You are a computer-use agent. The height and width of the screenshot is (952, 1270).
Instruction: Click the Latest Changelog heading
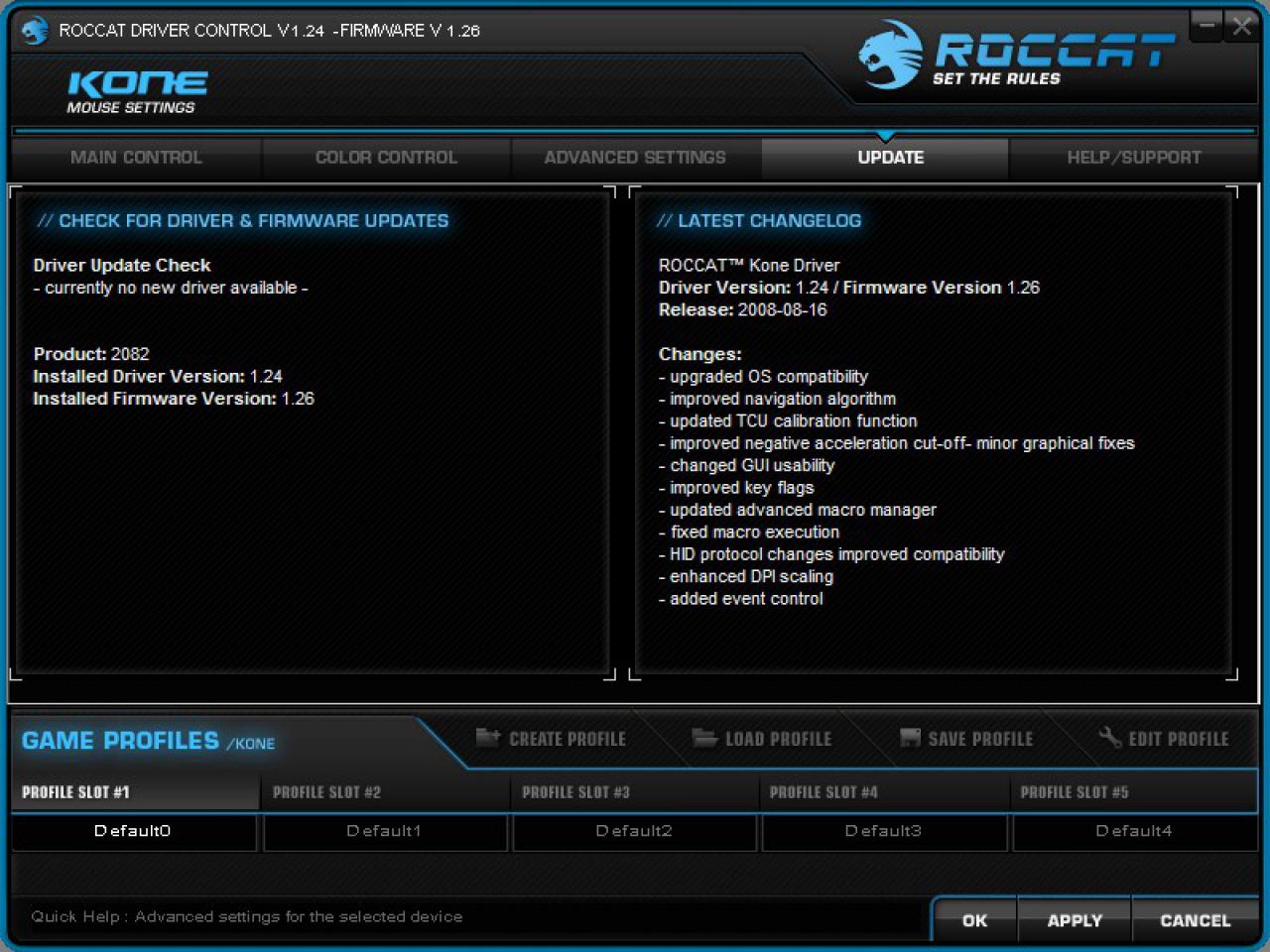pyautogui.click(x=759, y=221)
